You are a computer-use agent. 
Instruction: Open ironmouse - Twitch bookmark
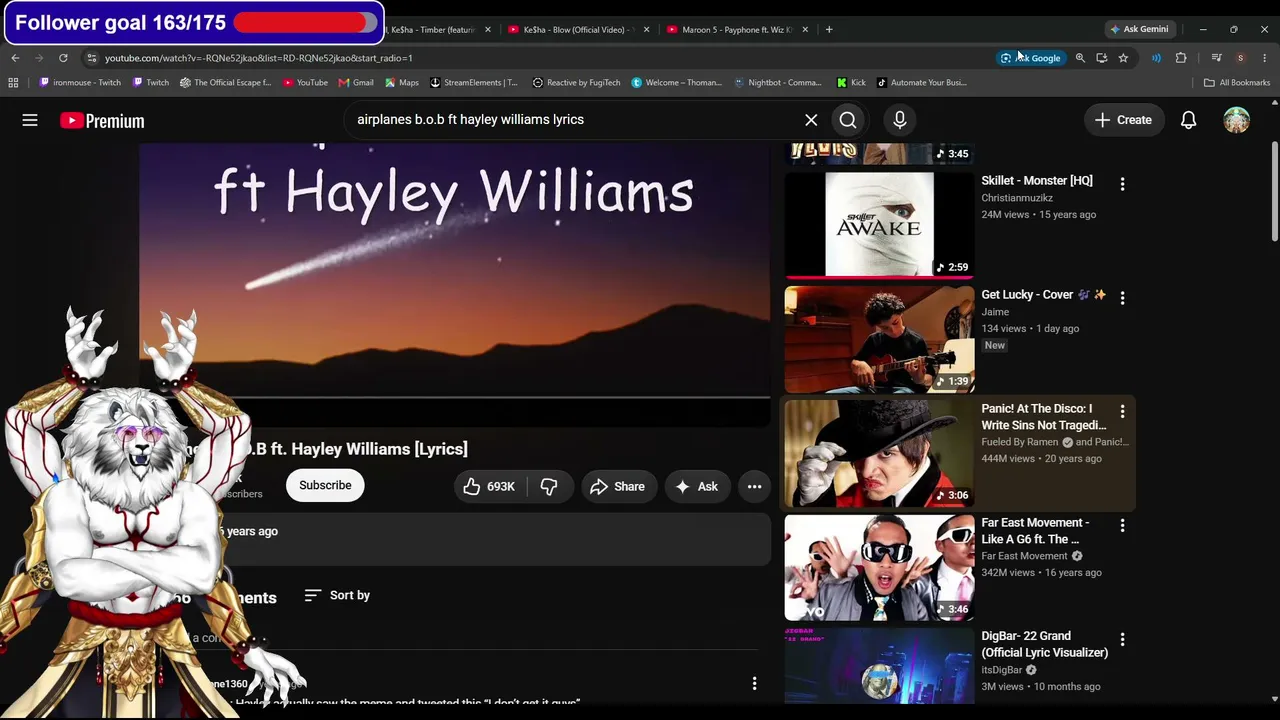tap(80, 83)
